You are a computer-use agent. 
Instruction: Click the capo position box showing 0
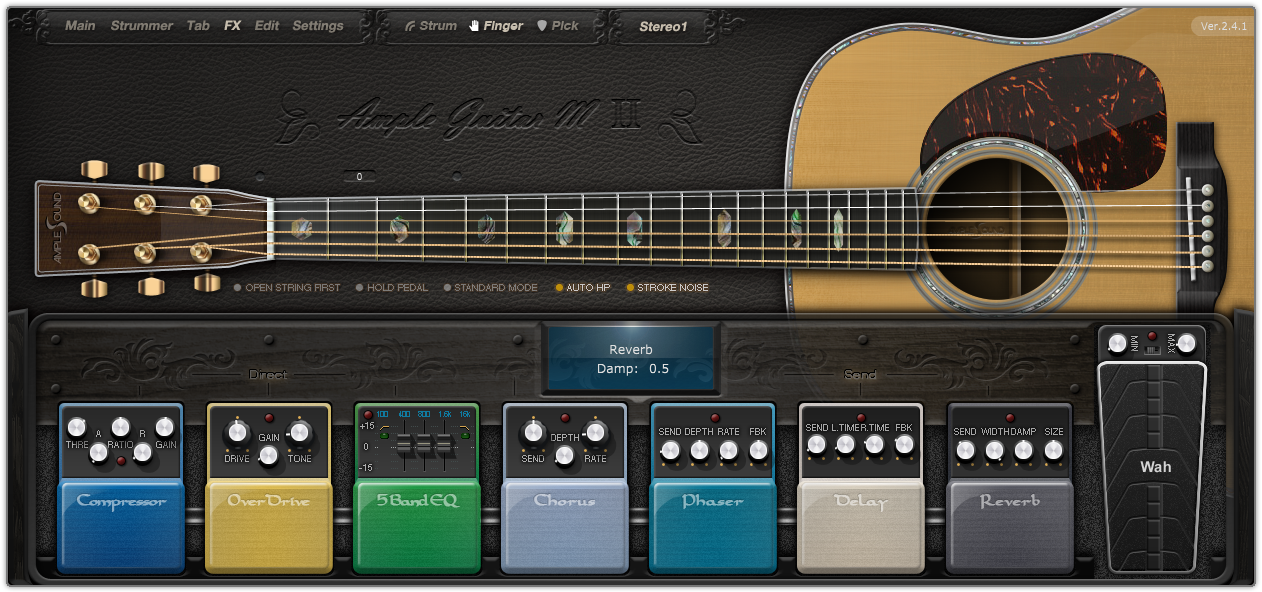[358, 177]
